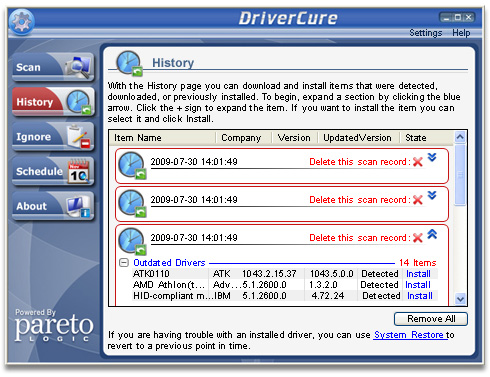
Task: Click the History clock icon in page header
Action: pos(129,63)
